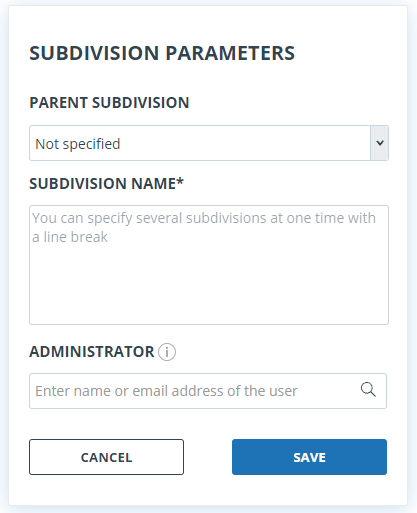Open the 'Not specified' combo box
This screenshot has width=417, height=513.
tap(209, 143)
